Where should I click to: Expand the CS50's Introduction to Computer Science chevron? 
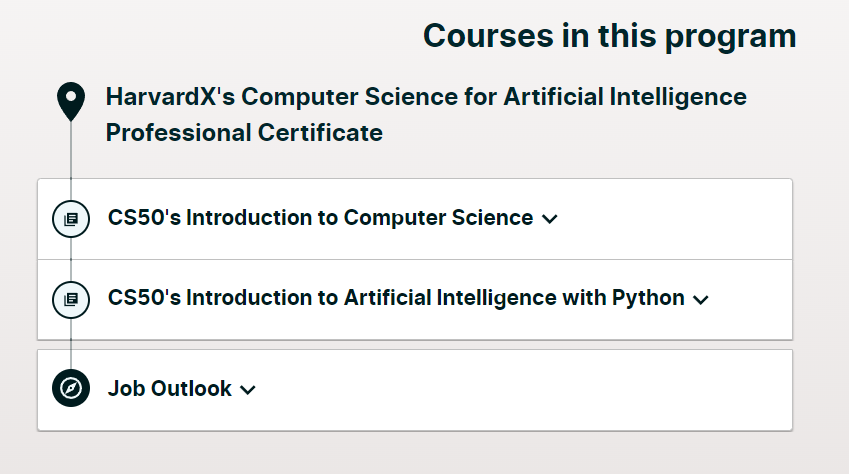549,219
